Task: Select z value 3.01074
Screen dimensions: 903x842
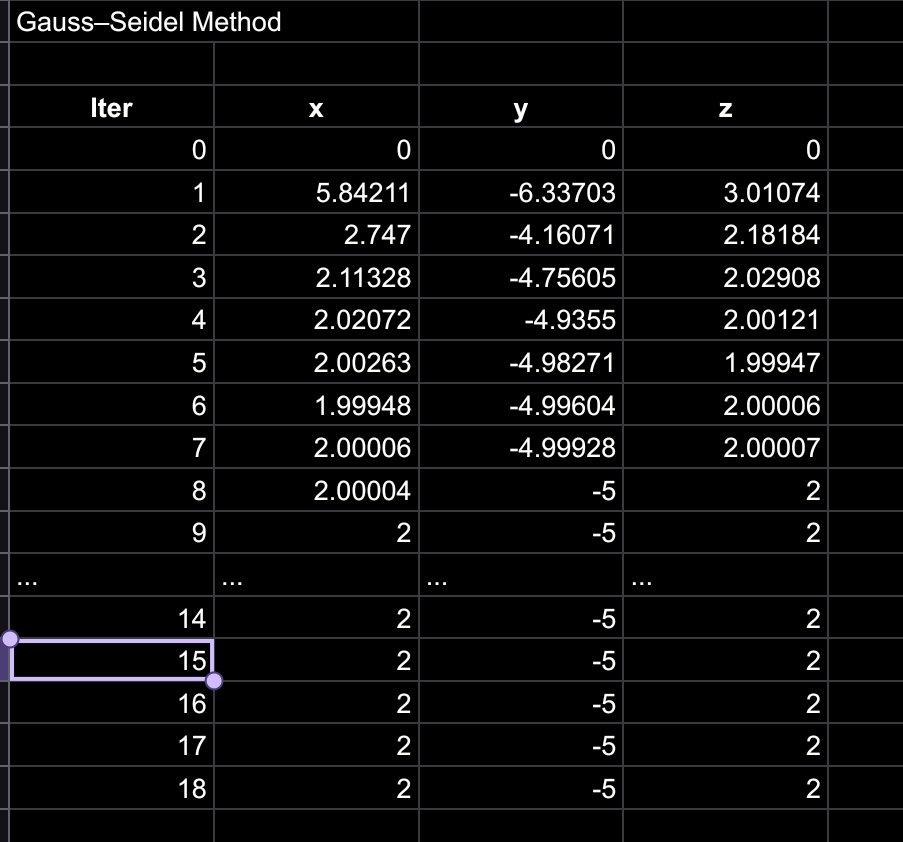Action: (726, 192)
